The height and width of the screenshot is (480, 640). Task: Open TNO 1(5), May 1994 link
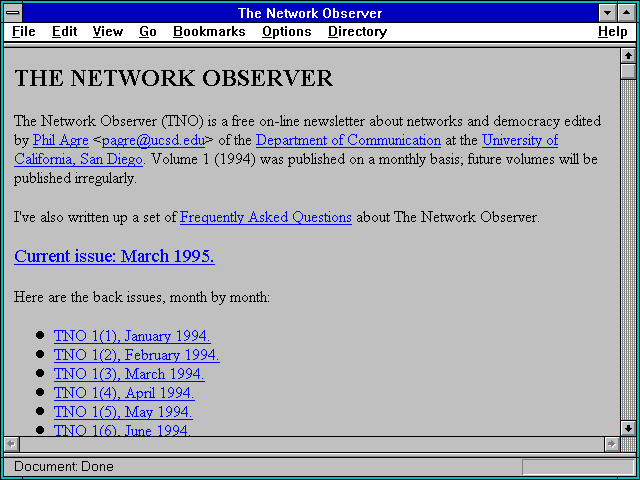123,412
